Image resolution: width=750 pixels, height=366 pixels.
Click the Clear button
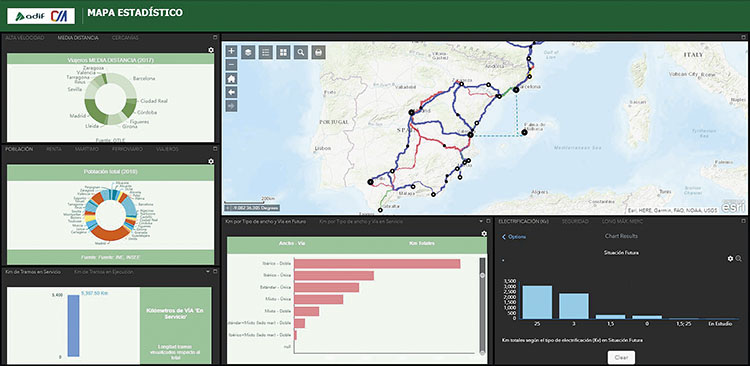[x=621, y=357]
